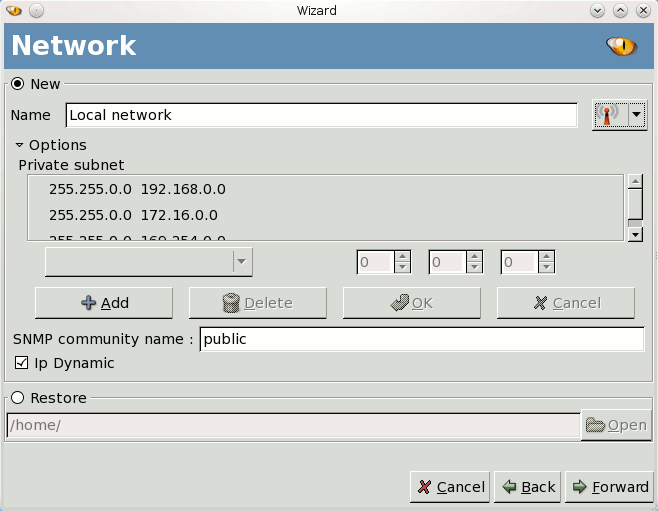Viewport: 658px width, 511px height.
Task: Open the empty subnet combo box
Action: (149, 262)
